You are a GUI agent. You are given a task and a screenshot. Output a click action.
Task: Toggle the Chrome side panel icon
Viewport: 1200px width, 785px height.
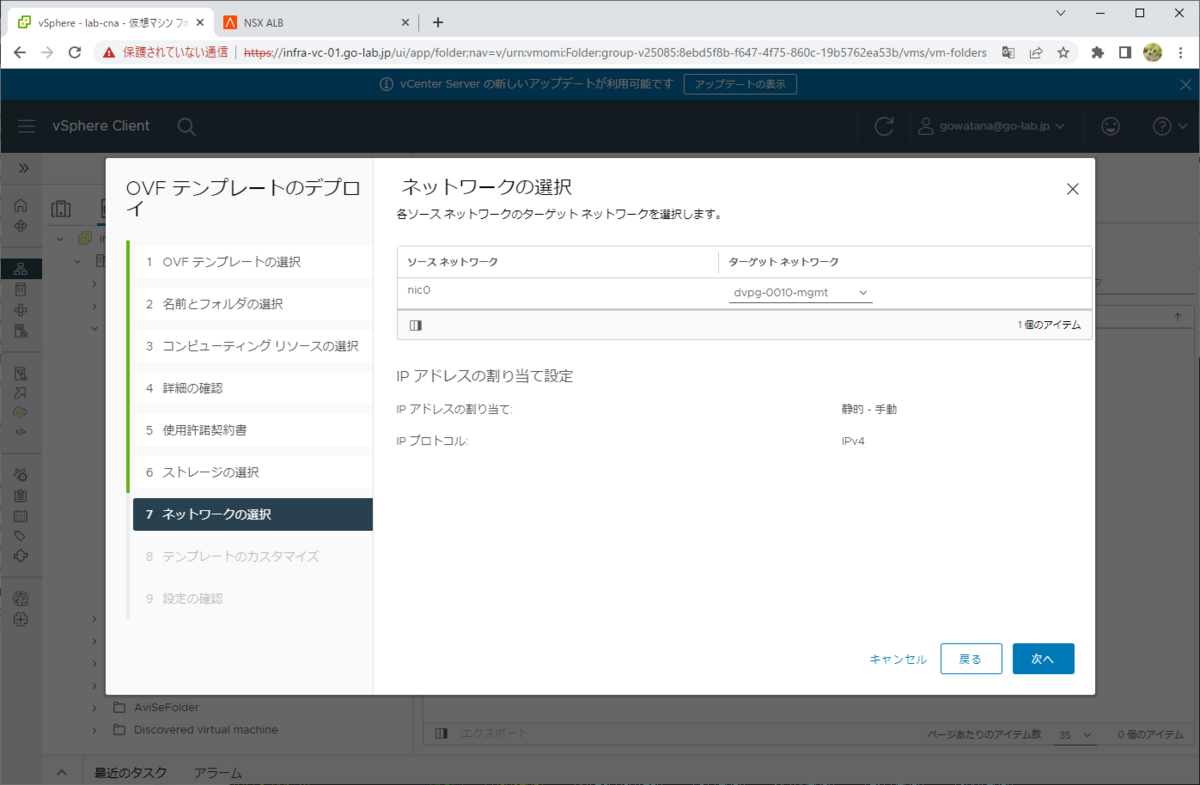1125,52
